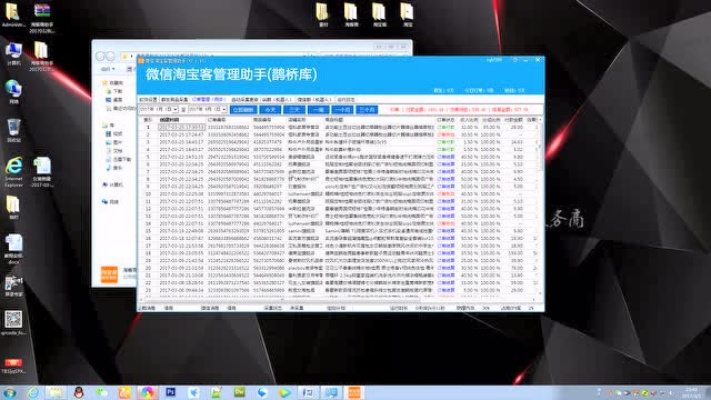This screenshot has height=400, width=711.
Task: Open File Explorer from the taskbar
Action: tap(56, 393)
